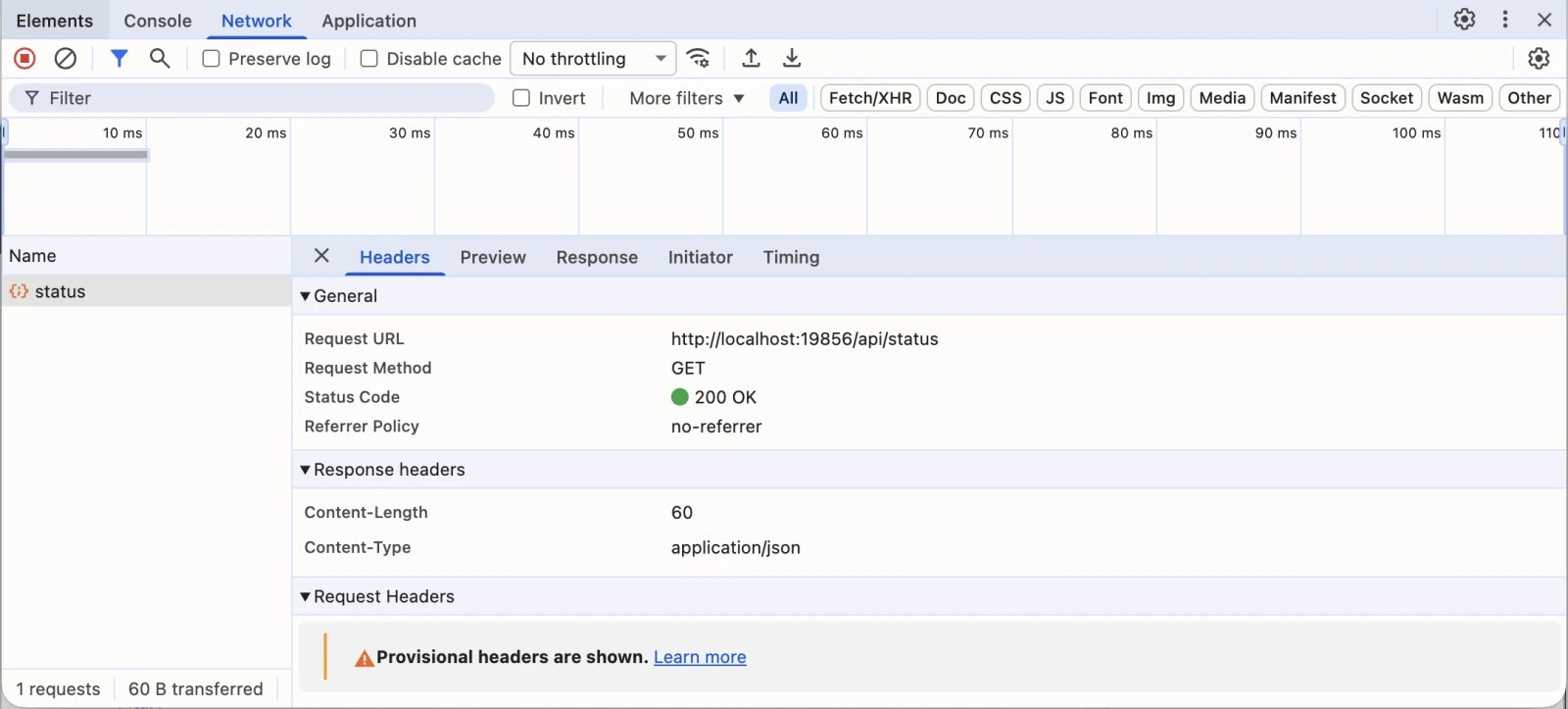
Task: Open DevTools settings gear
Action: [x=1464, y=20]
